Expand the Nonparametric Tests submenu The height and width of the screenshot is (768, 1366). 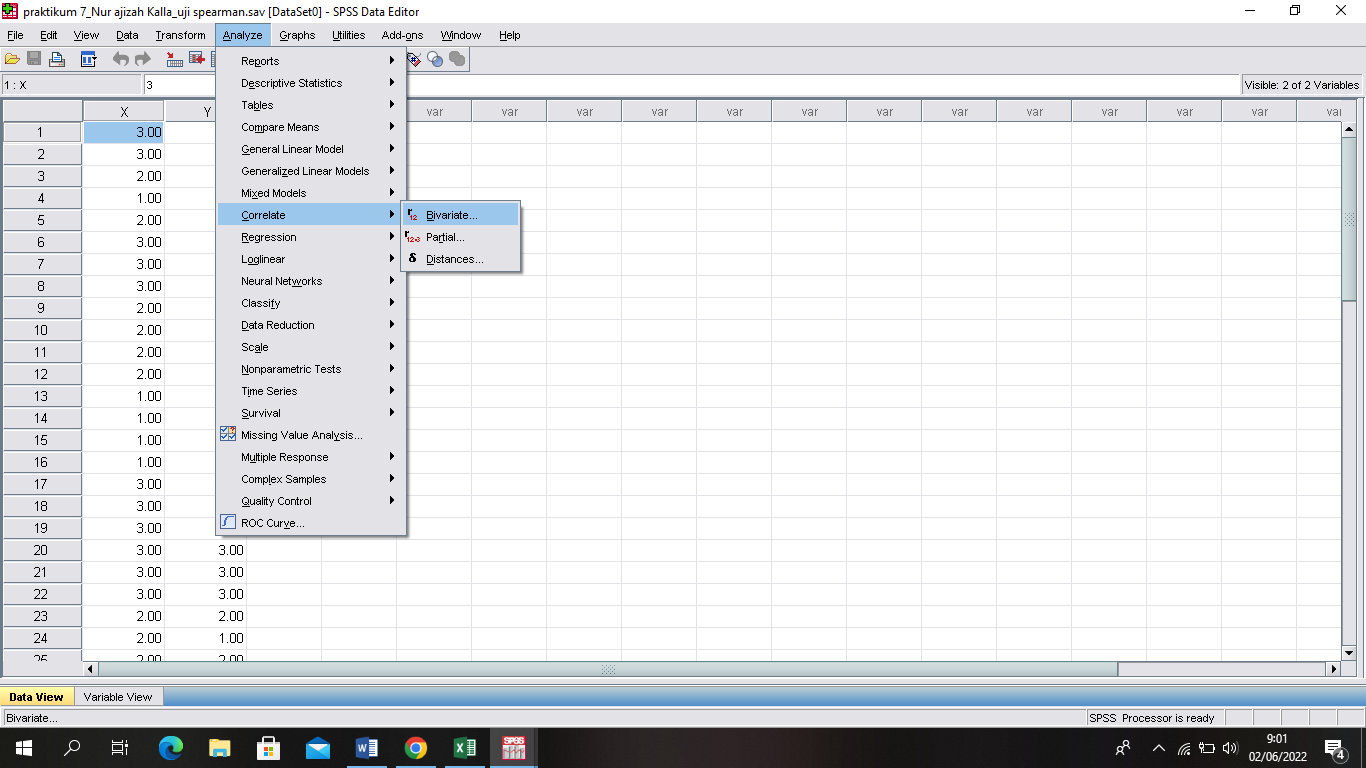point(311,369)
